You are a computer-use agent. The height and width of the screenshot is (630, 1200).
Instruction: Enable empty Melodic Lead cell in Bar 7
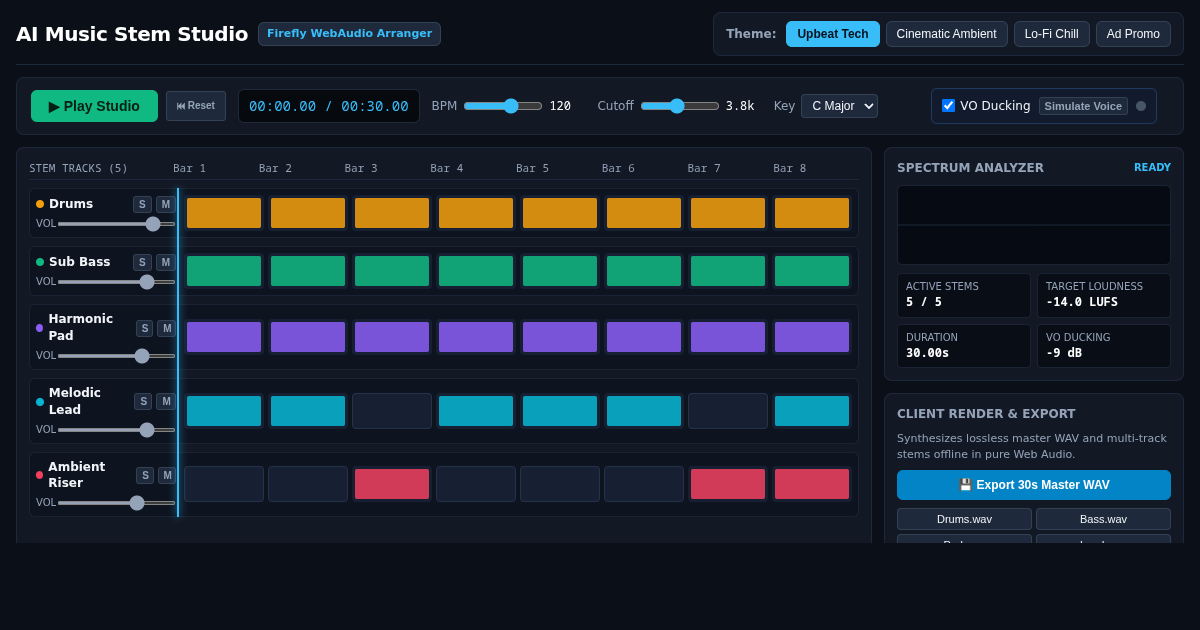pyautogui.click(x=728, y=411)
